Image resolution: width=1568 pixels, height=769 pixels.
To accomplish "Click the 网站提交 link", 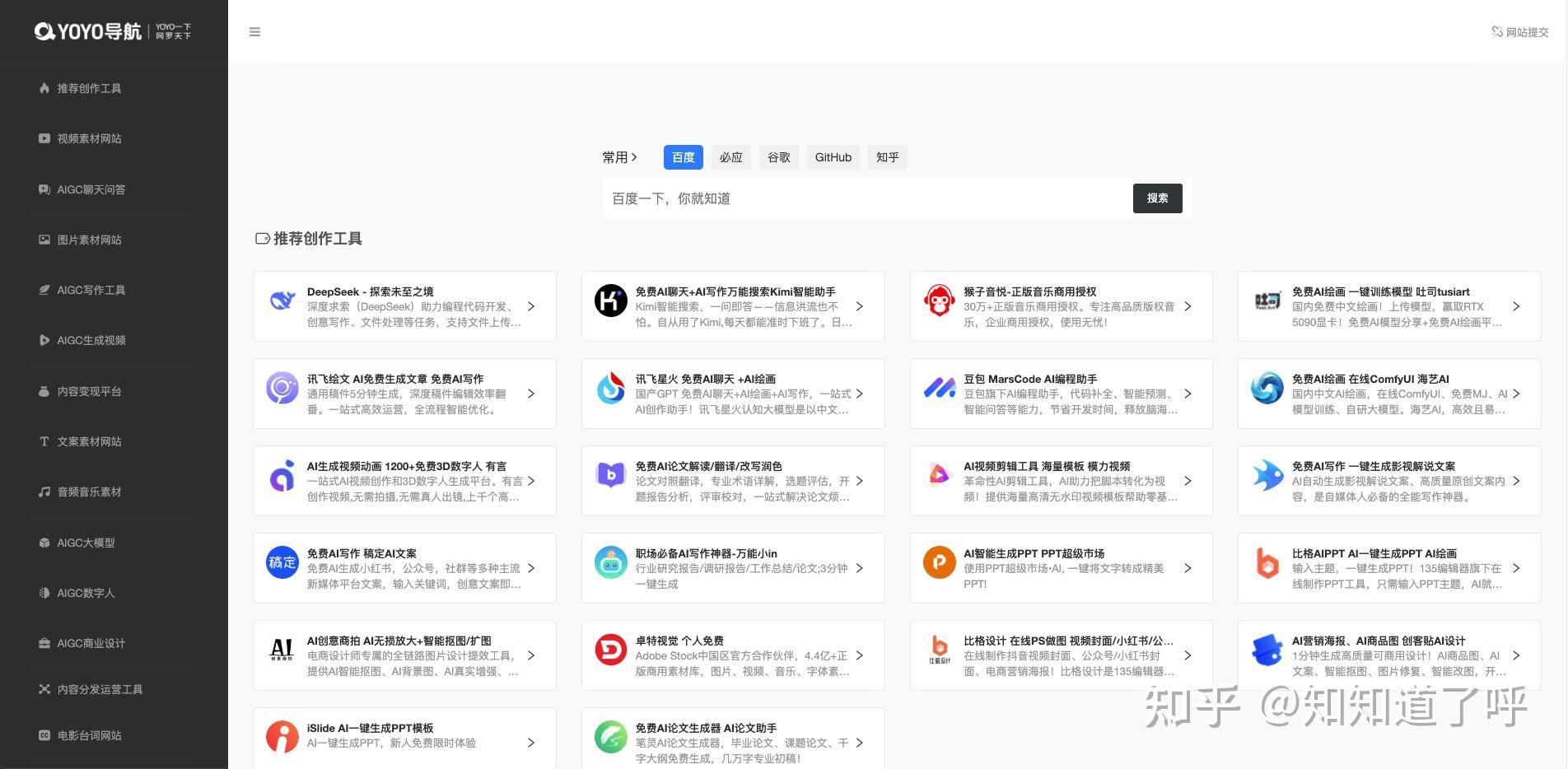I will [x=1520, y=32].
